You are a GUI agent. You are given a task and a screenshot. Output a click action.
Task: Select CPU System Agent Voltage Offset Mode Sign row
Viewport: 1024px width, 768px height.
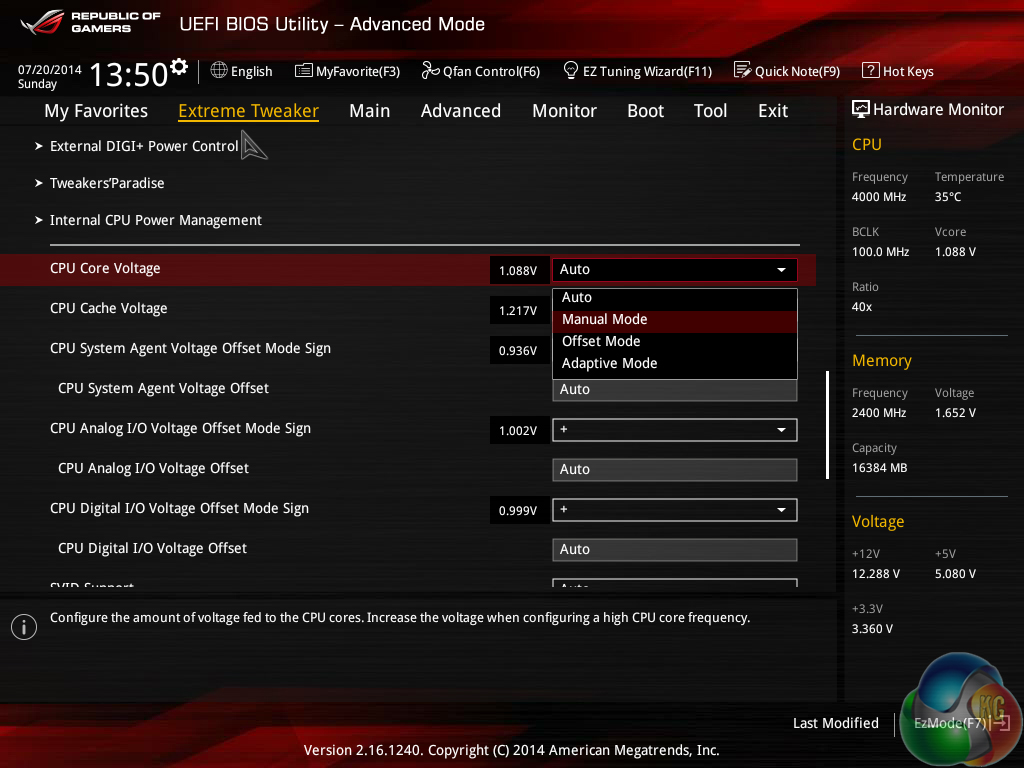190,349
